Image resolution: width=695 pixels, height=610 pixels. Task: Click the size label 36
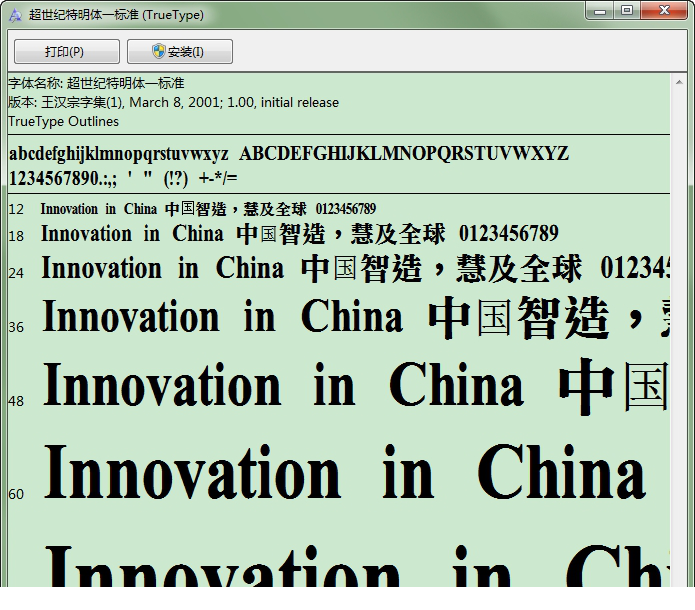pos(16,327)
